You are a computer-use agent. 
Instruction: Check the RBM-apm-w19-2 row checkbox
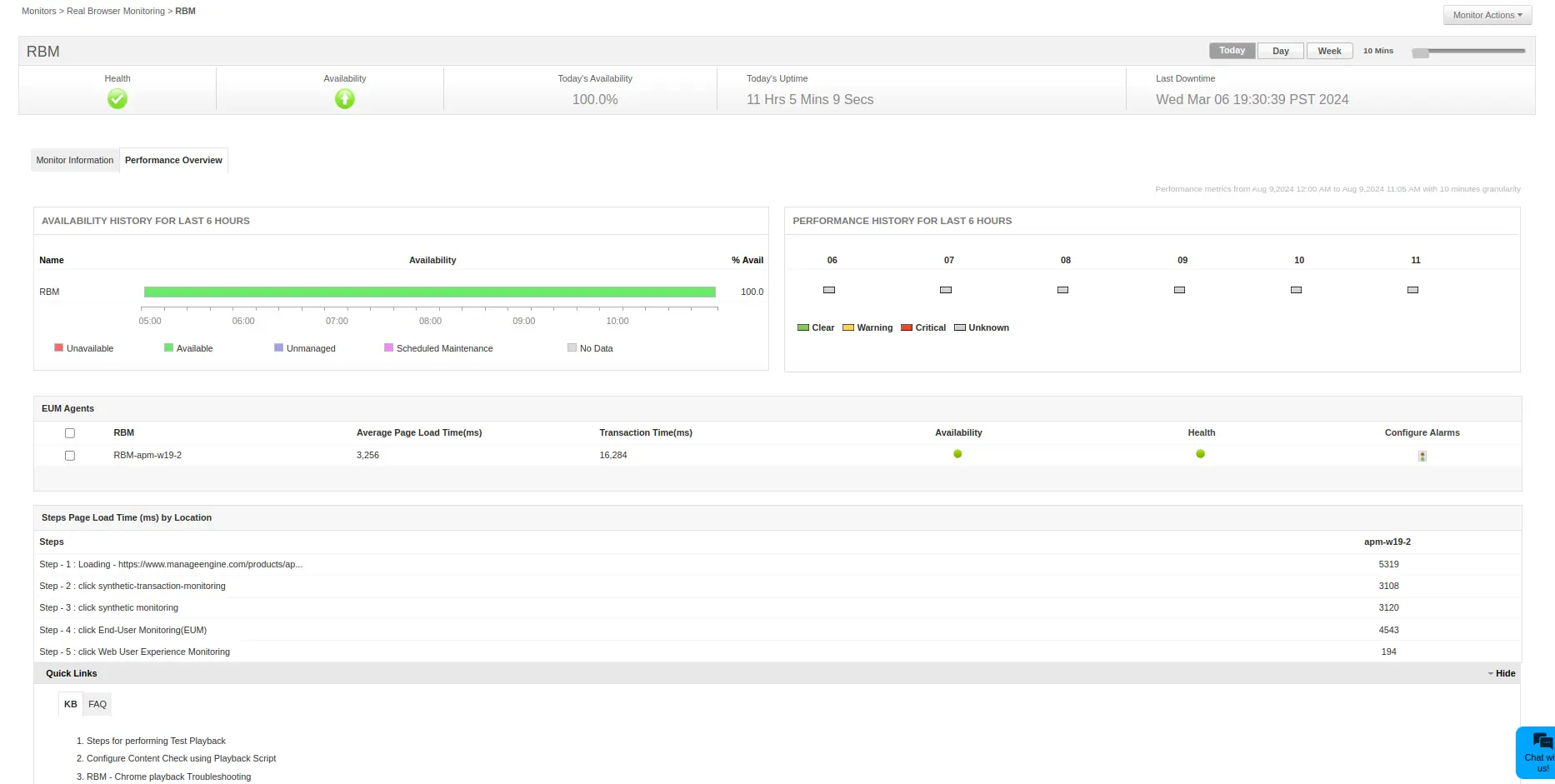(x=70, y=456)
